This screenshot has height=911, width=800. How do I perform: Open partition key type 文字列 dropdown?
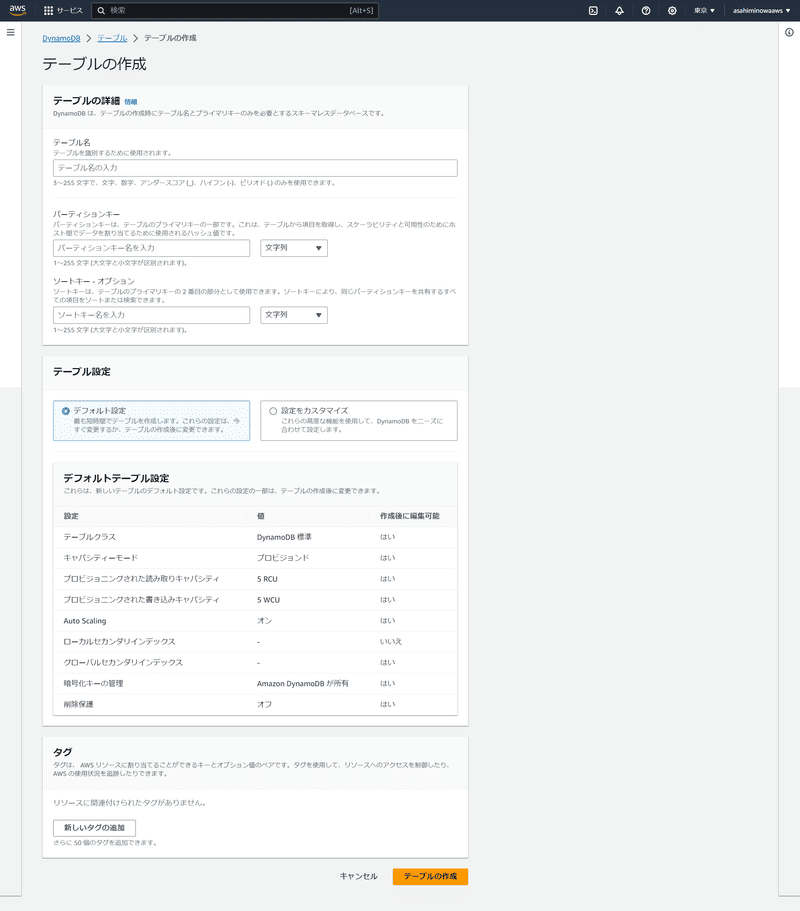(294, 248)
